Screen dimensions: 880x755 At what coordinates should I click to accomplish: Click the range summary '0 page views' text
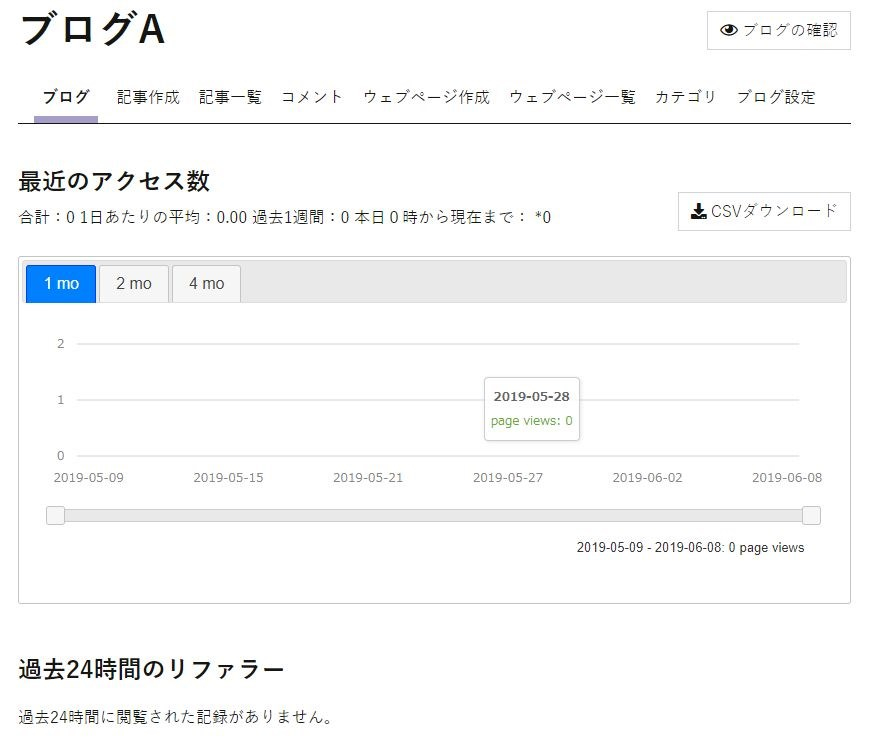pos(766,547)
